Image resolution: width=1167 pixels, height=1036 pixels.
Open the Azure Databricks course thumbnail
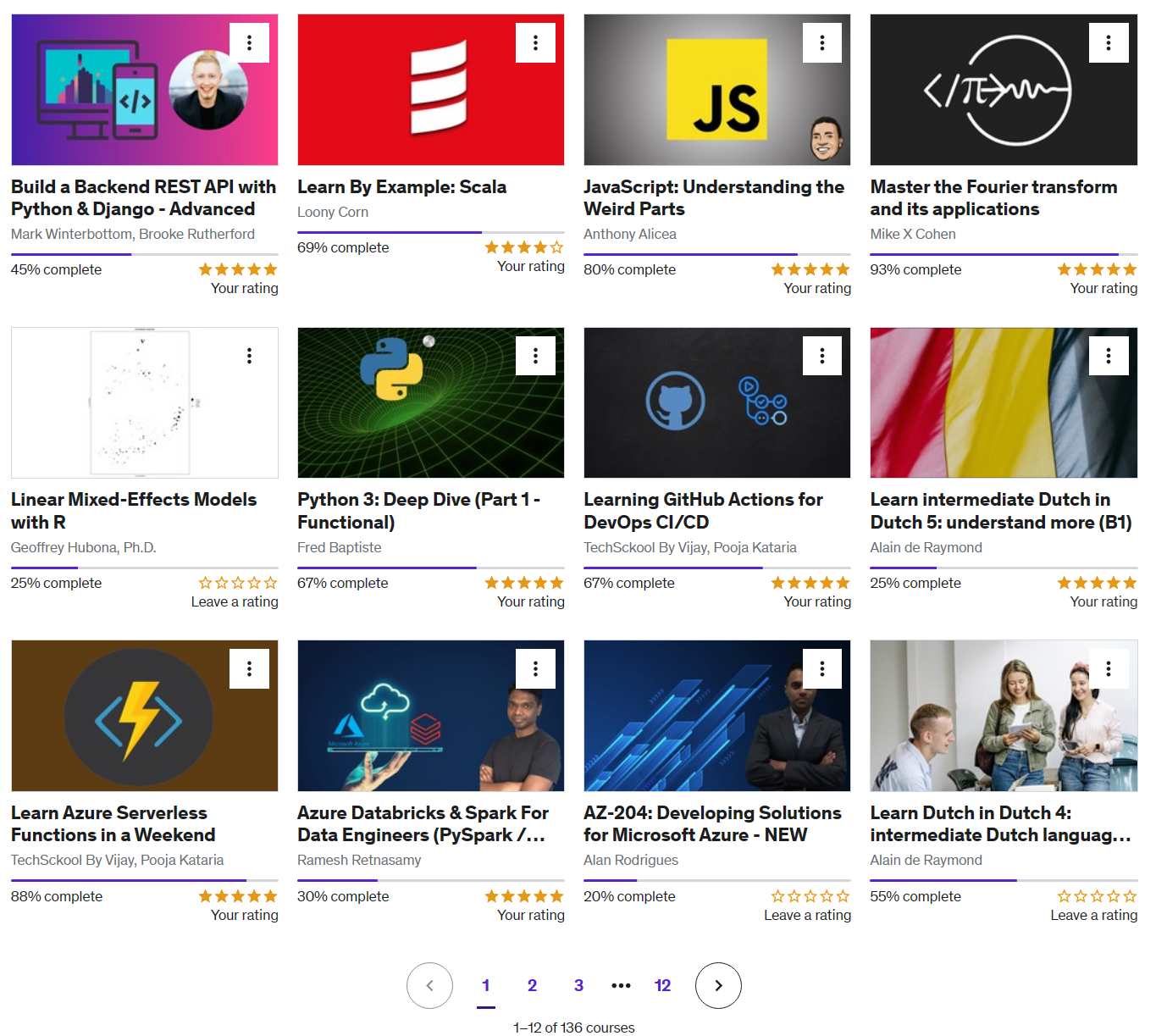click(x=431, y=716)
